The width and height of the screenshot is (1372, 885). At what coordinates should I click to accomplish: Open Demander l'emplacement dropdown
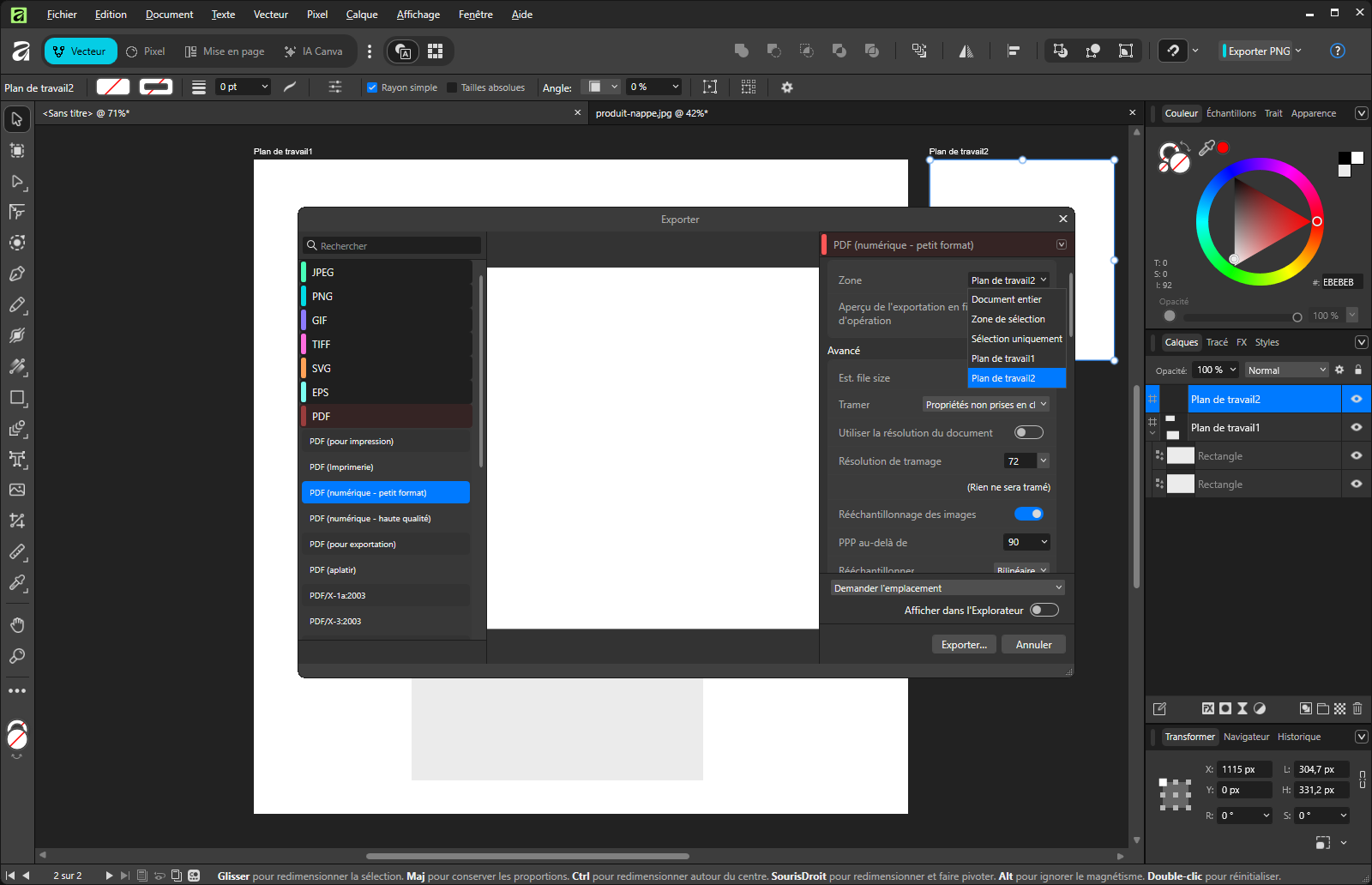(x=948, y=587)
